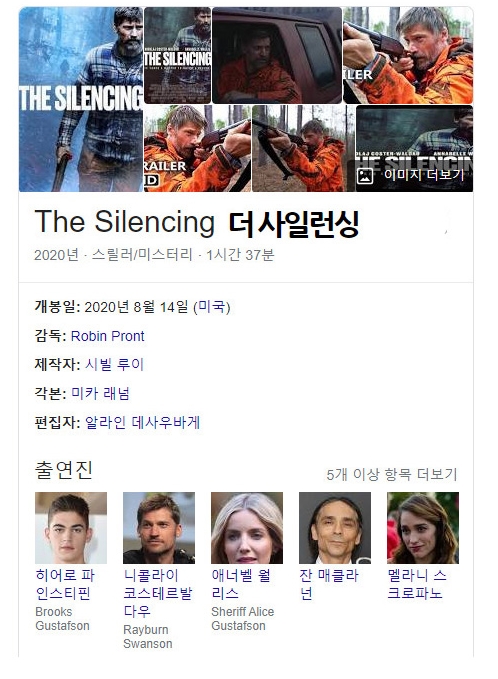This screenshot has width=498, height=679.
Task: Open producer 시빌 루이 link
Action: click(x=114, y=365)
